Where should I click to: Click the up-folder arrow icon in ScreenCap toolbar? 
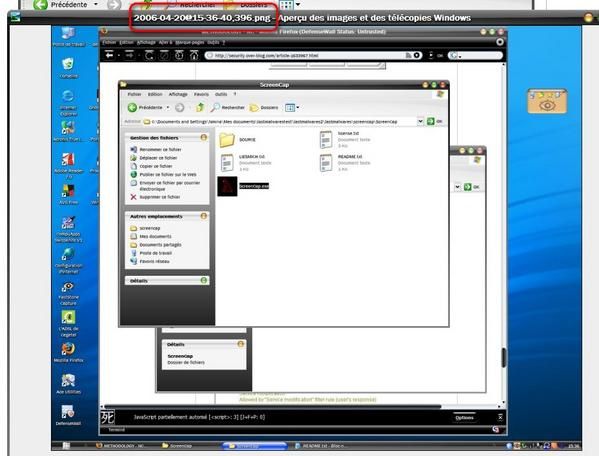200,108
